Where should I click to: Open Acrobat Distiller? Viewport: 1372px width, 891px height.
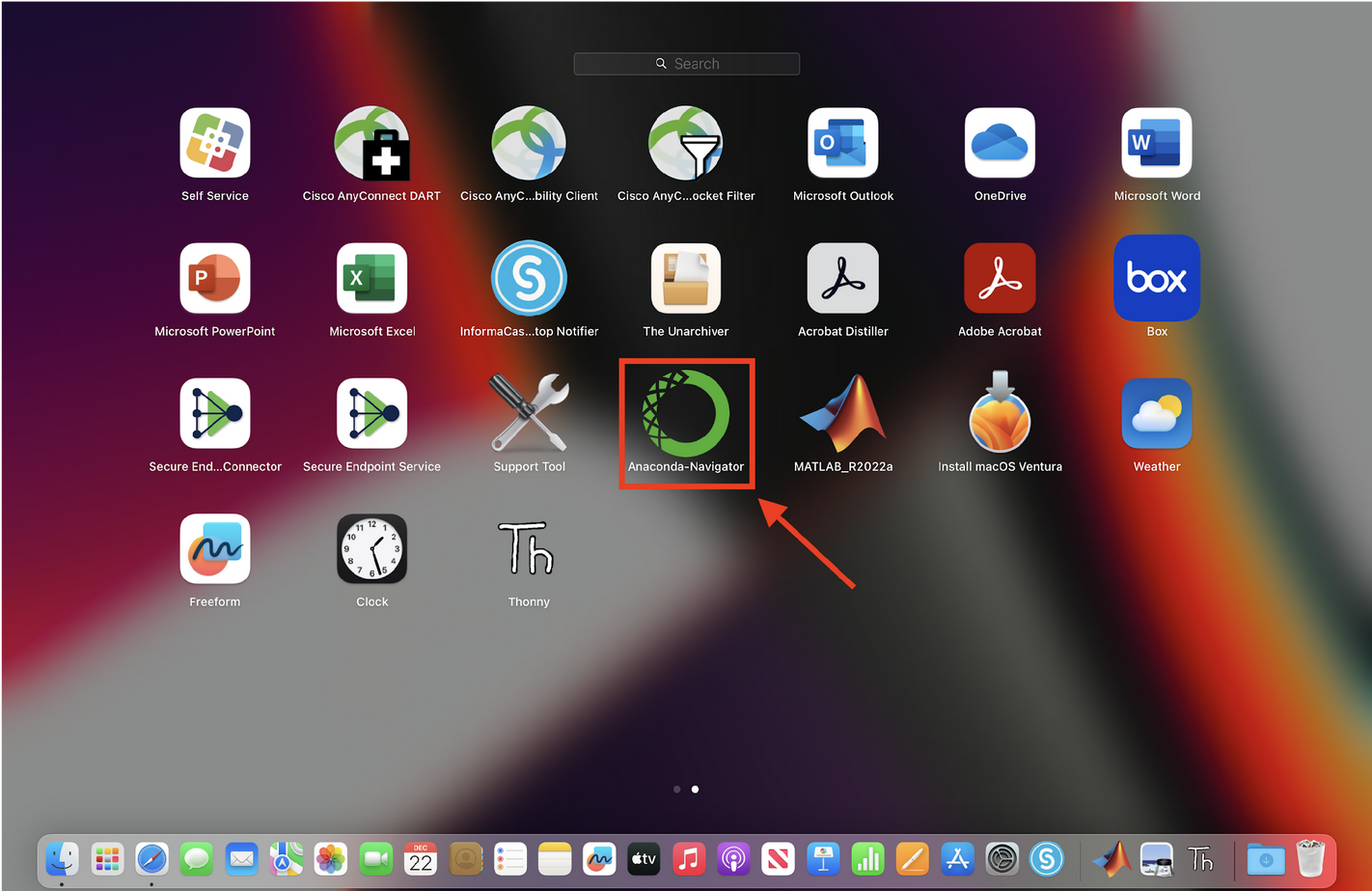coord(843,278)
